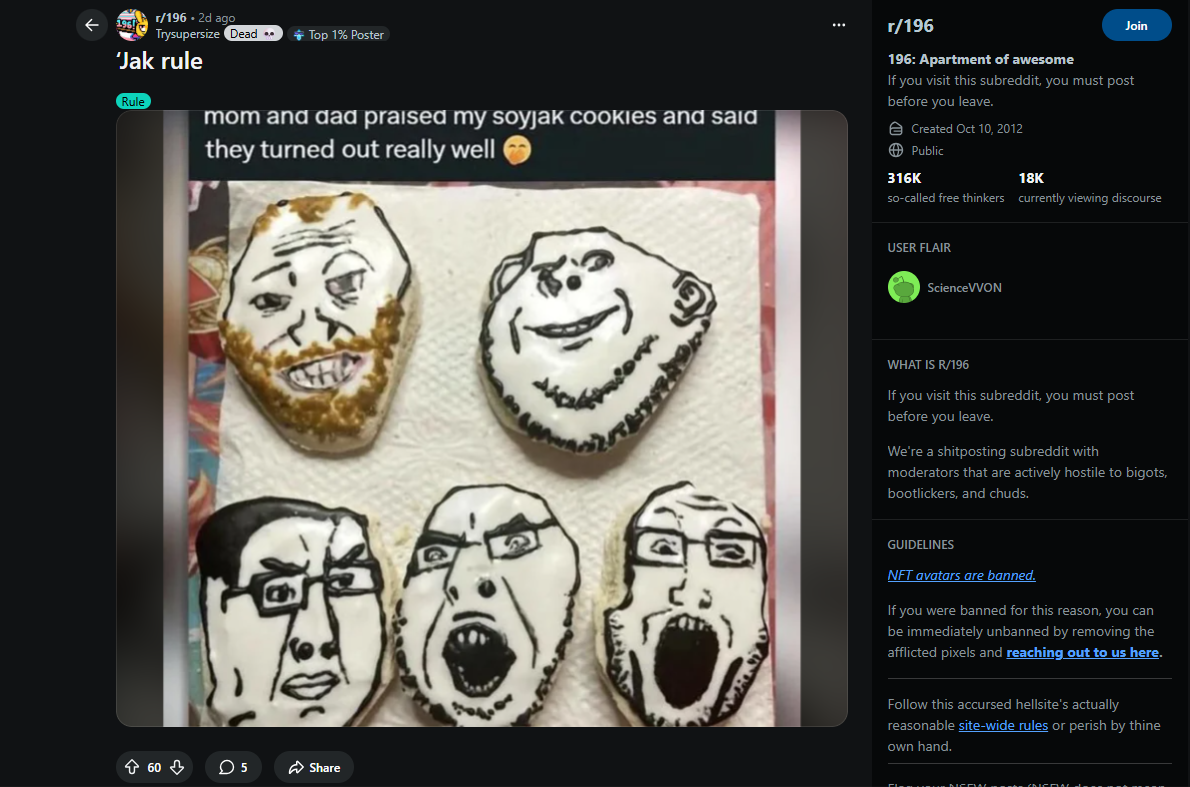
Task: Select the green Rule post flair
Action: pos(133,101)
